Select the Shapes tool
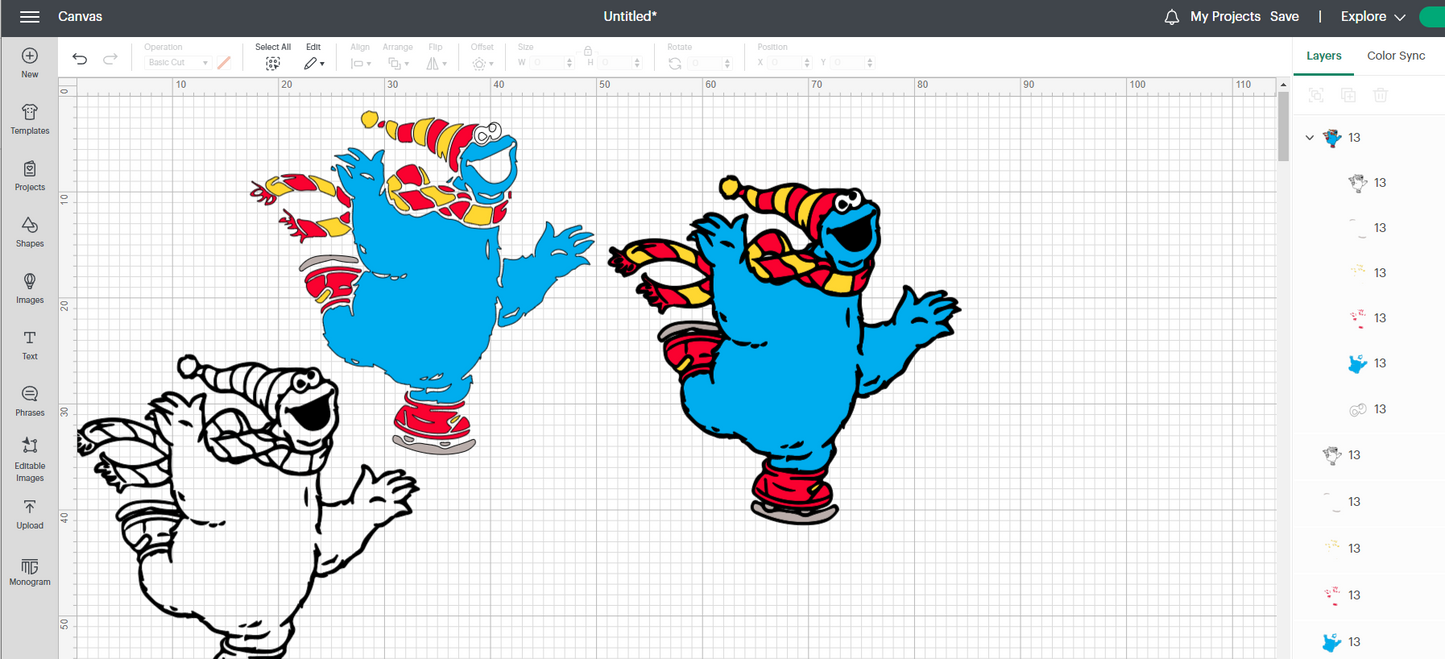This screenshot has height=659, width=1445. coord(30,231)
